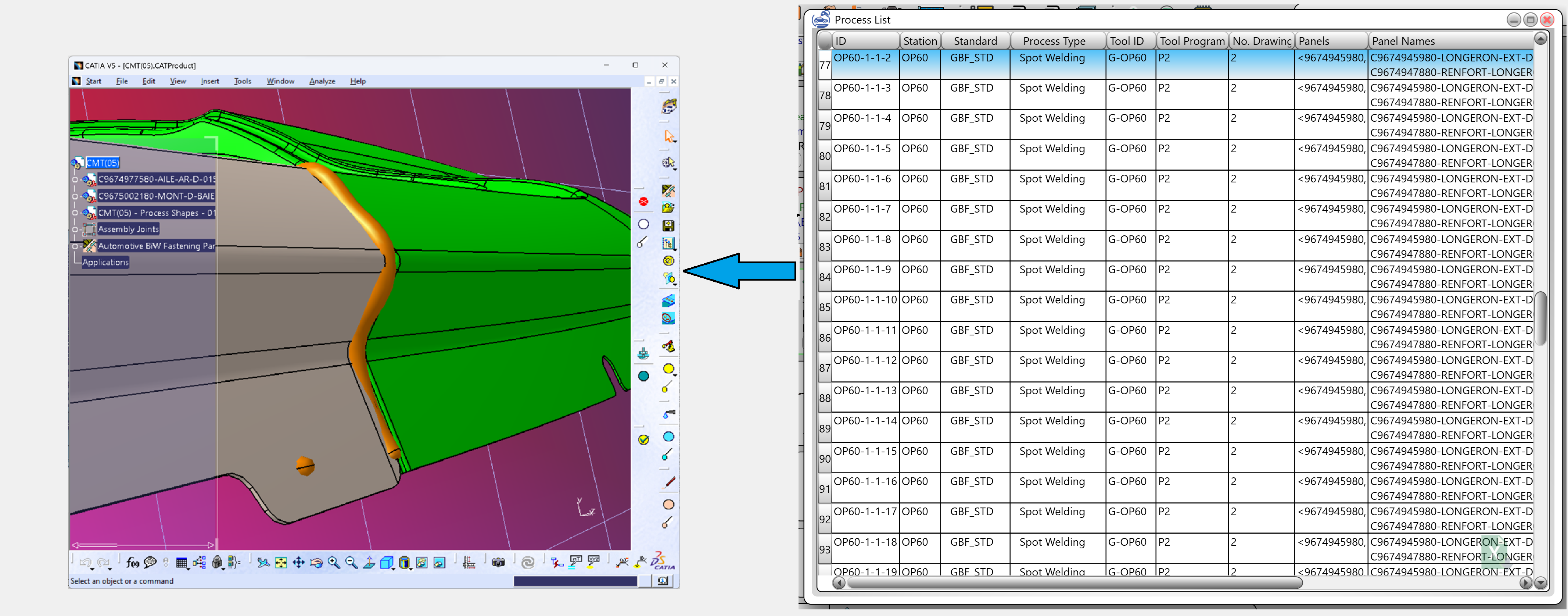Click the Tool ID column header
1568x616 pixels.
pos(1130,41)
